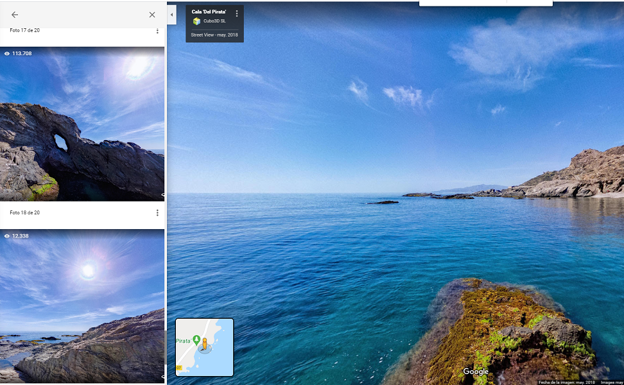The image size is (624, 385).
Task: Click the eye icon showing 113.708 views
Action: coord(7,53)
